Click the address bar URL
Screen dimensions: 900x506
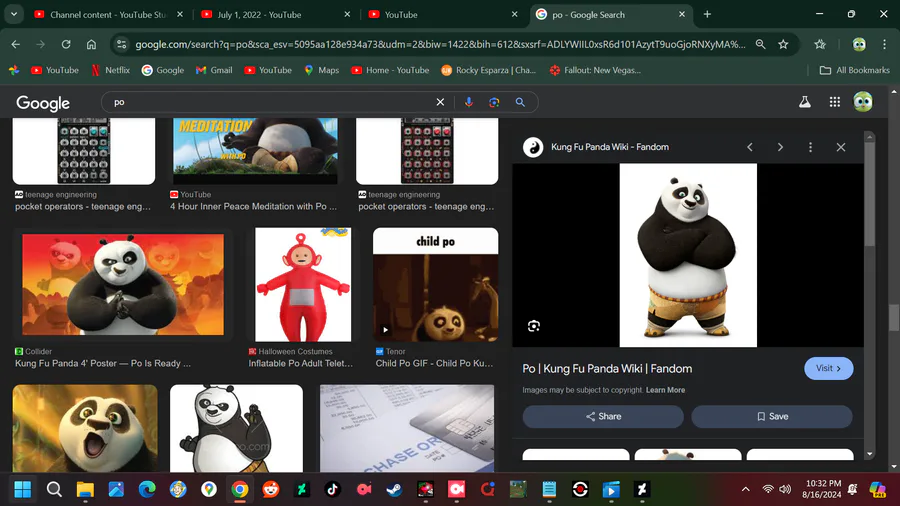tap(440, 44)
